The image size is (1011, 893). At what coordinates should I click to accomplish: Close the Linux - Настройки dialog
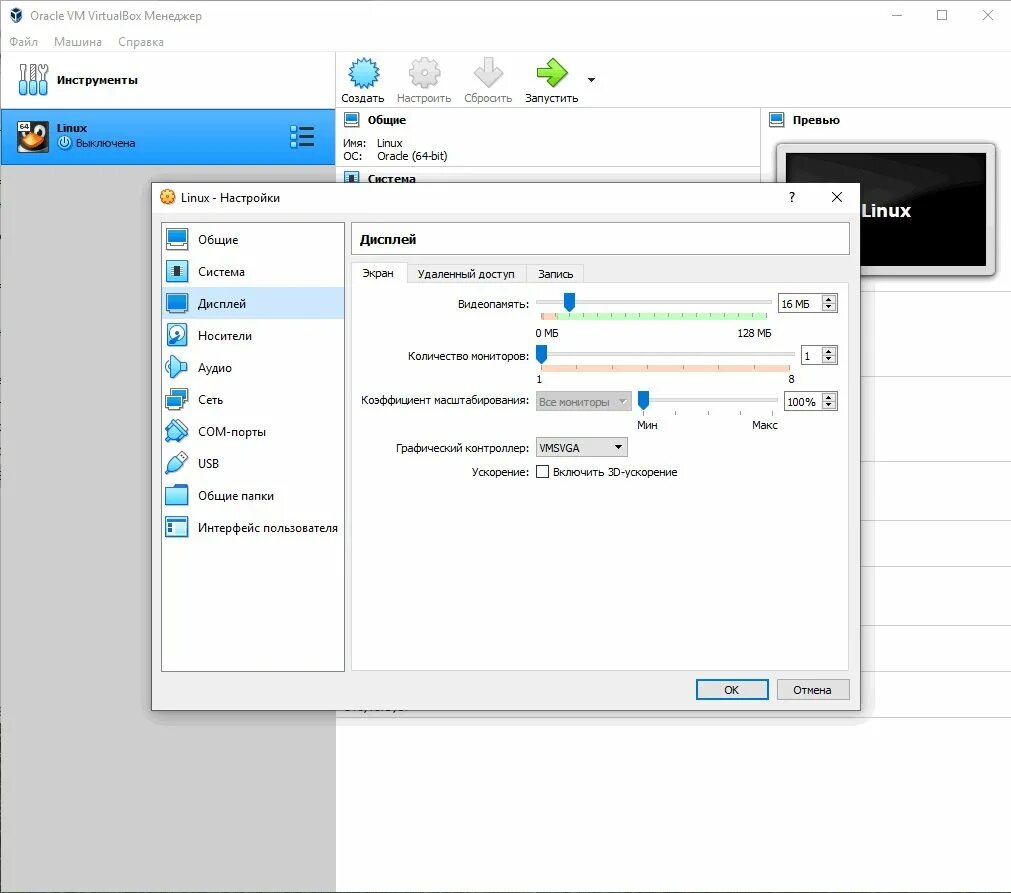pyautogui.click(x=837, y=197)
